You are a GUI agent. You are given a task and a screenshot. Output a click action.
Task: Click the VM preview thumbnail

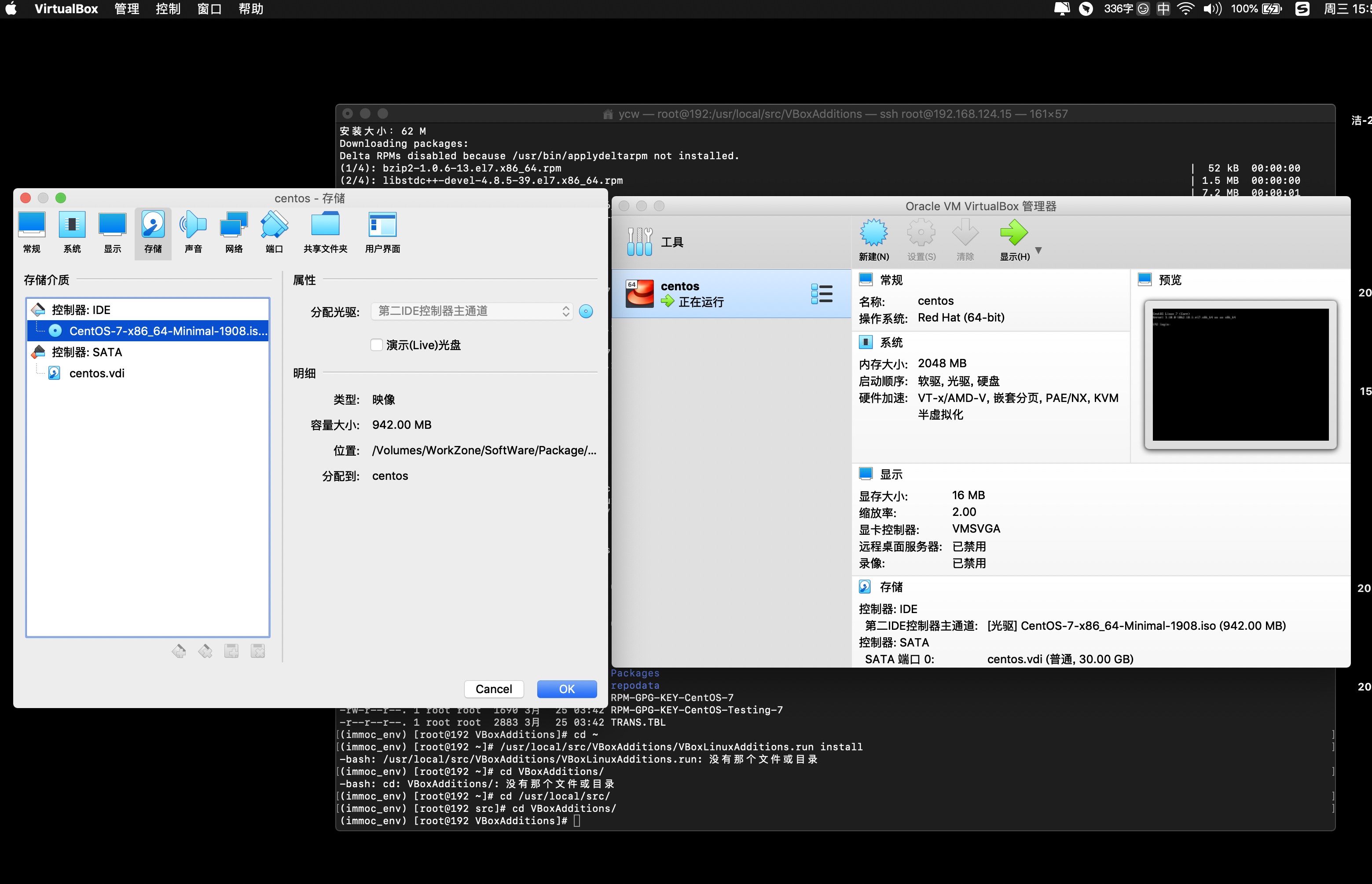1240,375
